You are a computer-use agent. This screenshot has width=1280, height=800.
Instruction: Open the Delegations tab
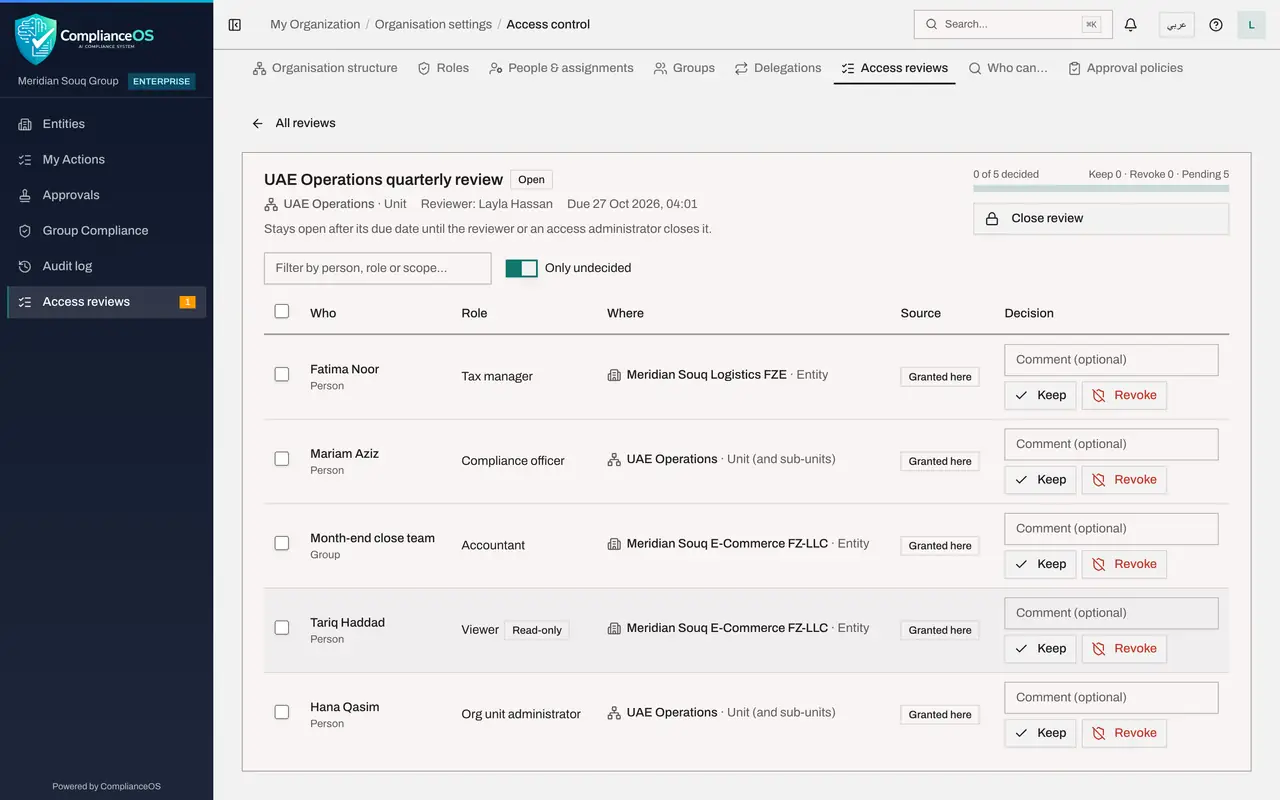[778, 68]
